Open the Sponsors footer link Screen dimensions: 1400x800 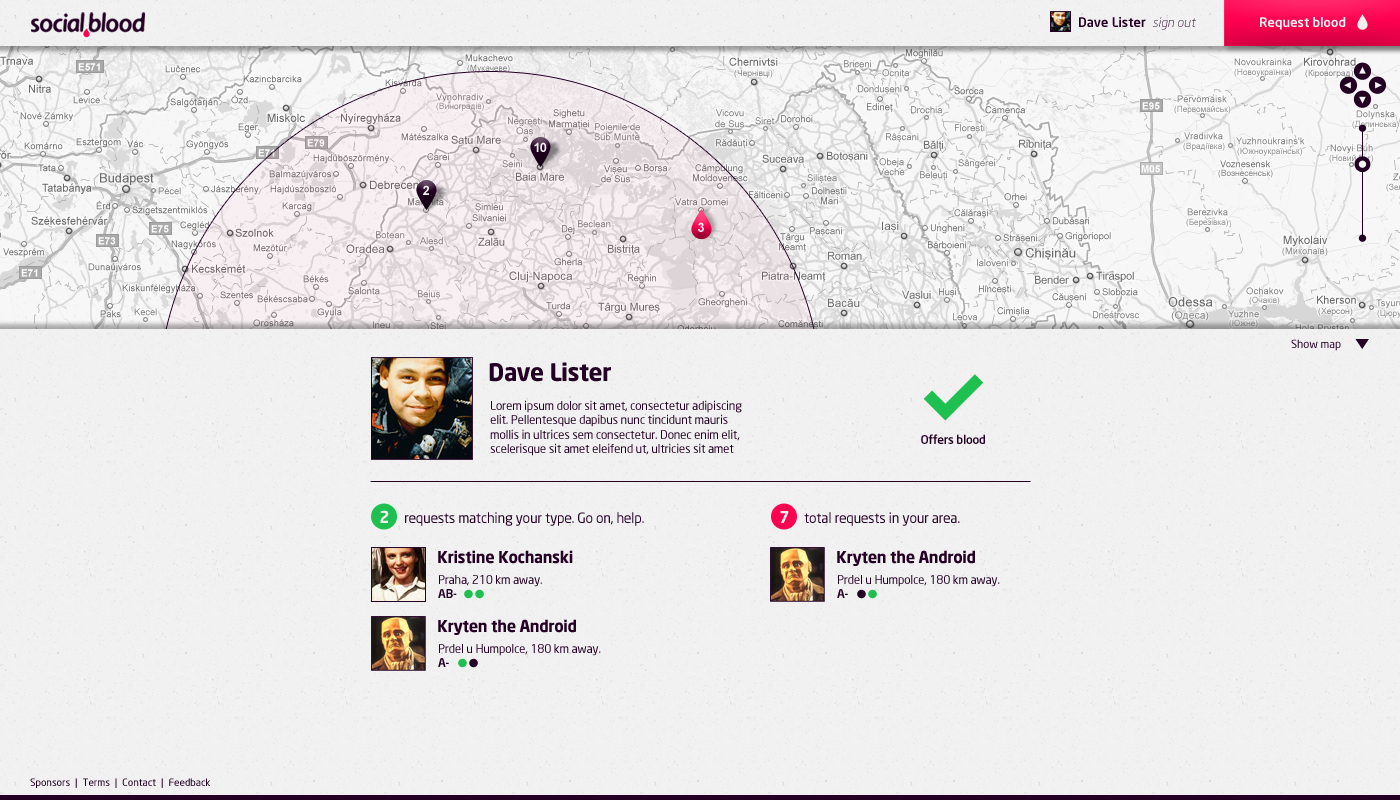pyautogui.click(x=50, y=782)
